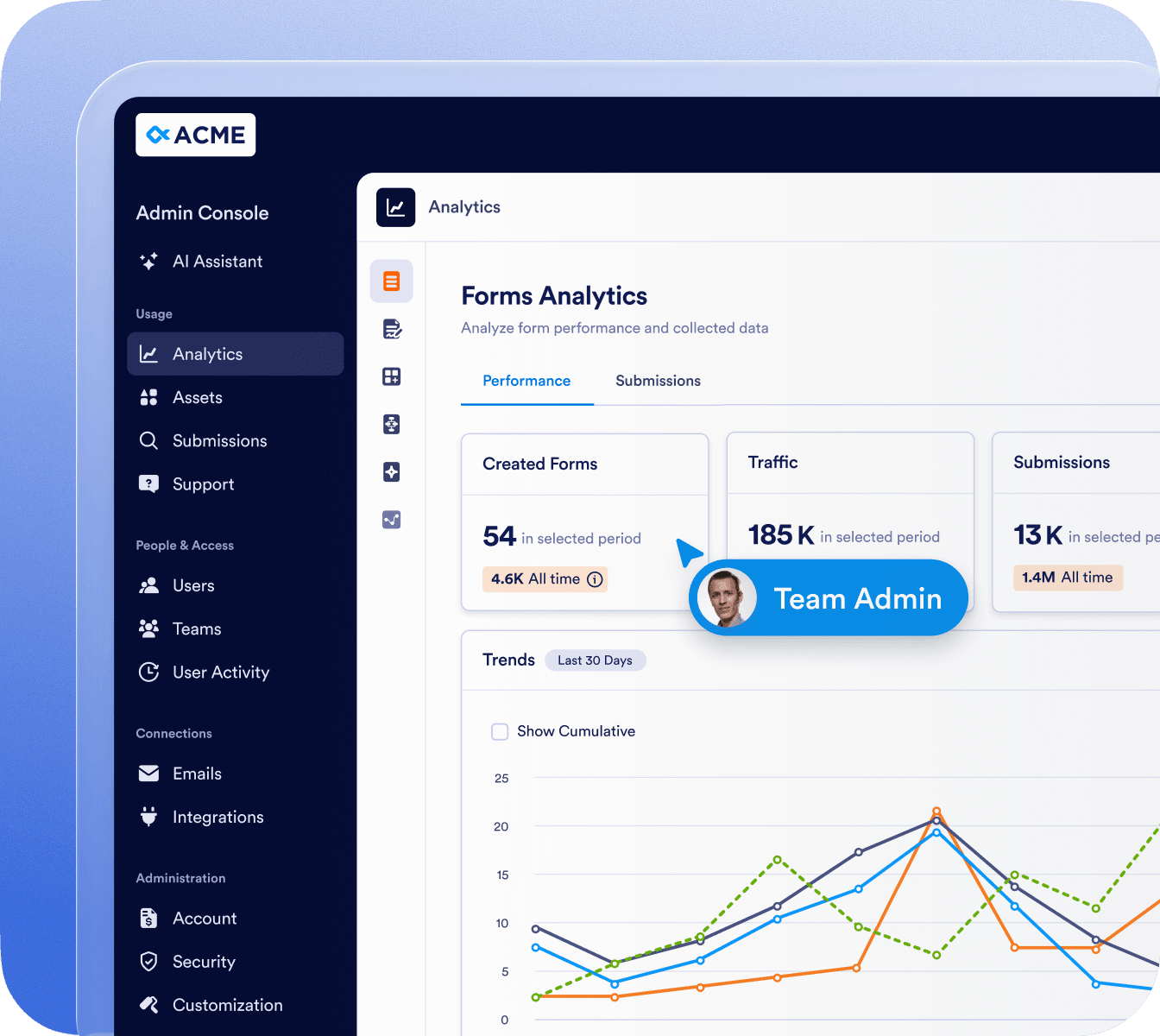Open Security settings in Administration
The height and width of the screenshot is (1036, 1160).
coord(204,962)
